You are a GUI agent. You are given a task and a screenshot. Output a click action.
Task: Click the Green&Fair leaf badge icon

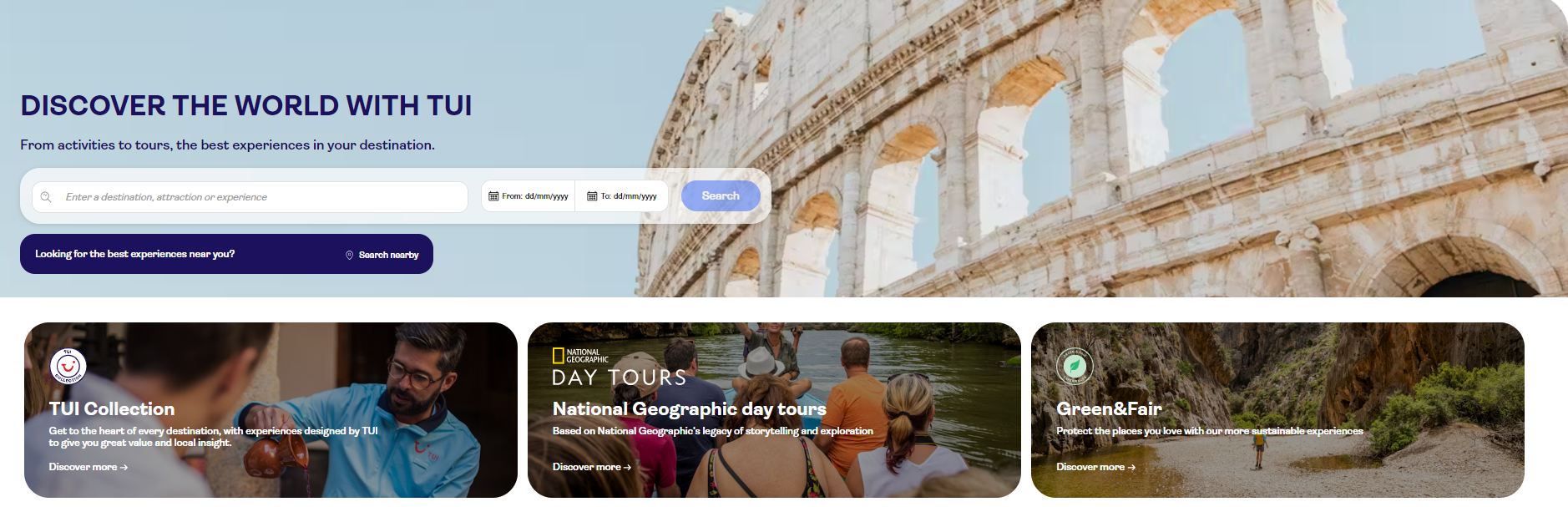click(1075, 366)
